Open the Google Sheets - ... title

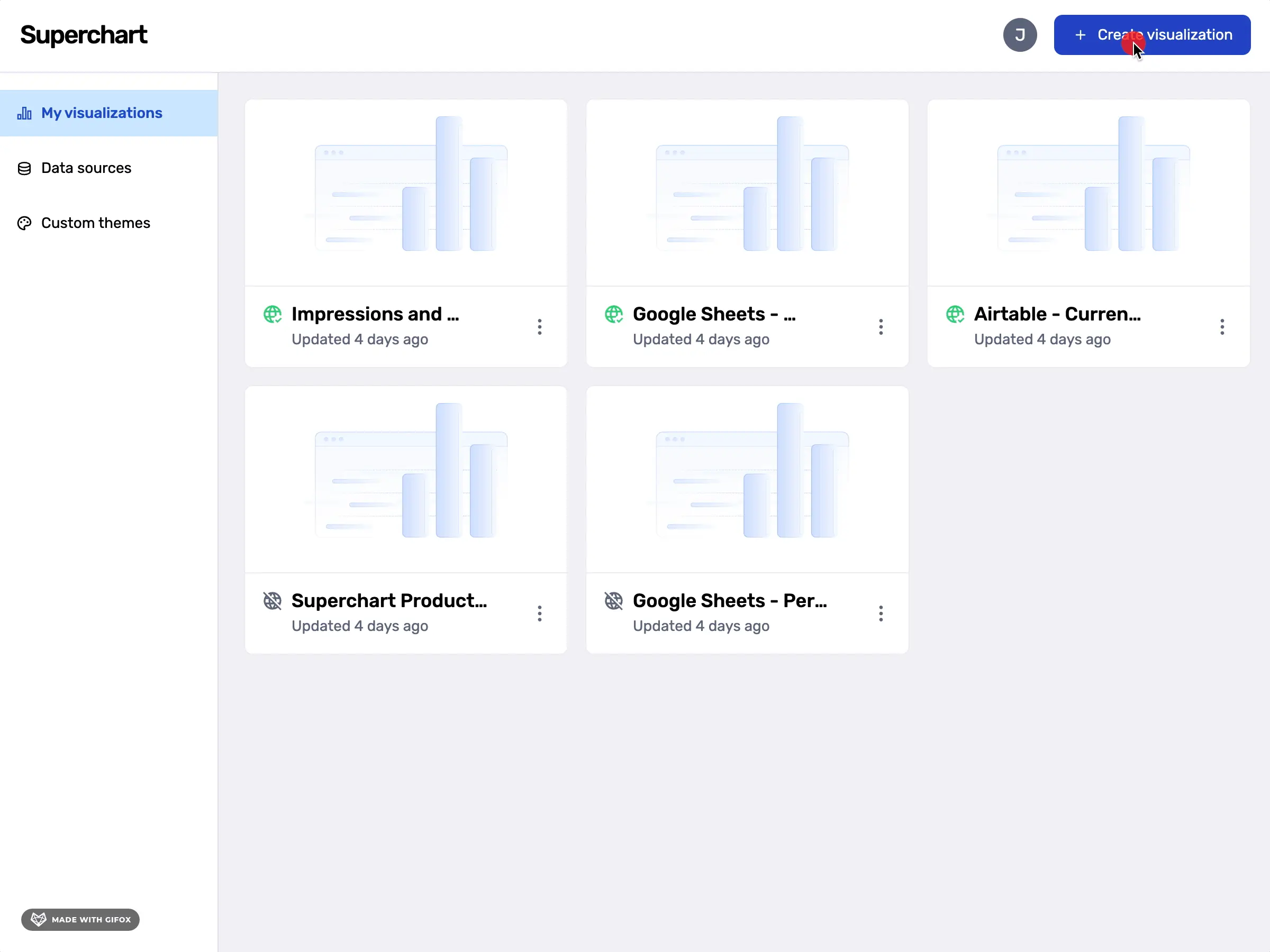click(x=714, y=314)
